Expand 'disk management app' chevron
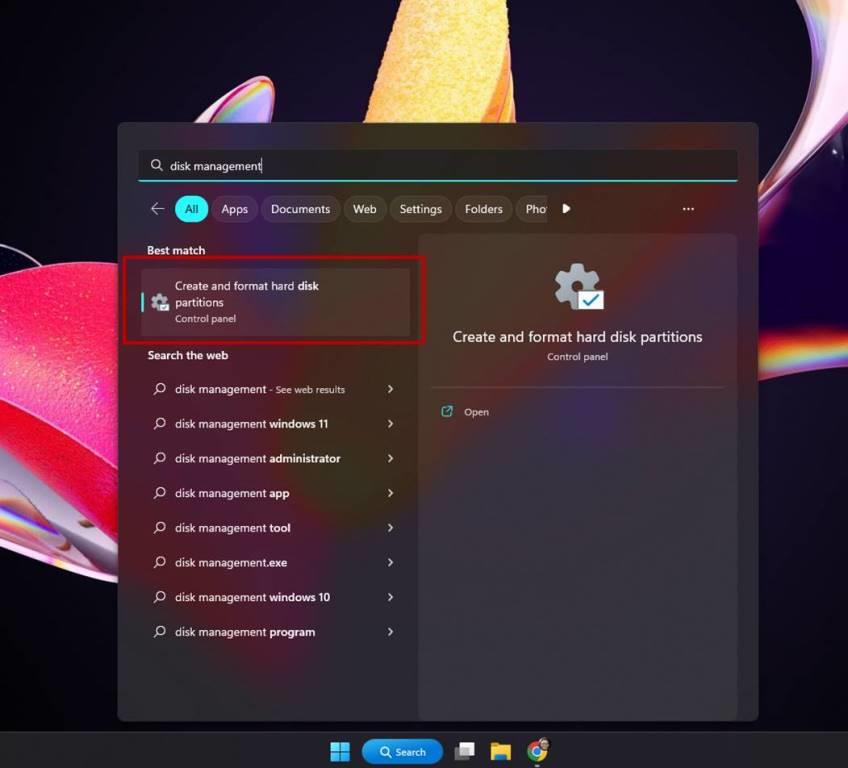This screenshot has height=768, width=848. [390, 493]
